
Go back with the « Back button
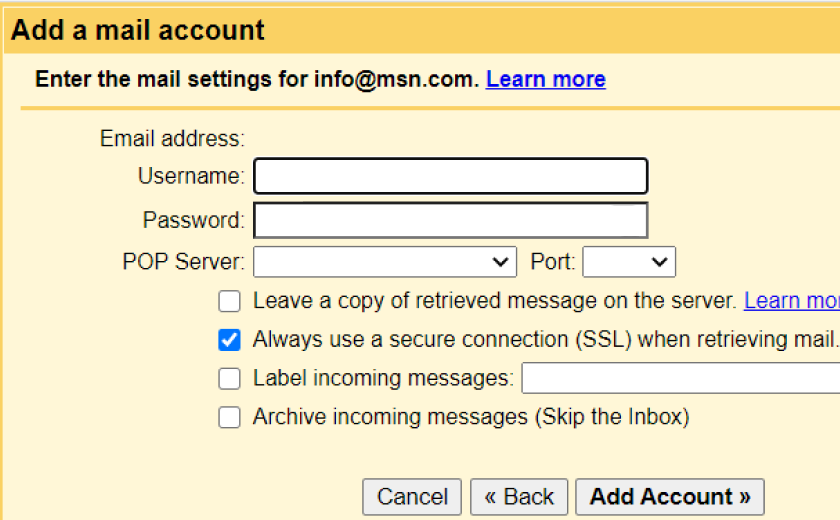coord(519,497)
